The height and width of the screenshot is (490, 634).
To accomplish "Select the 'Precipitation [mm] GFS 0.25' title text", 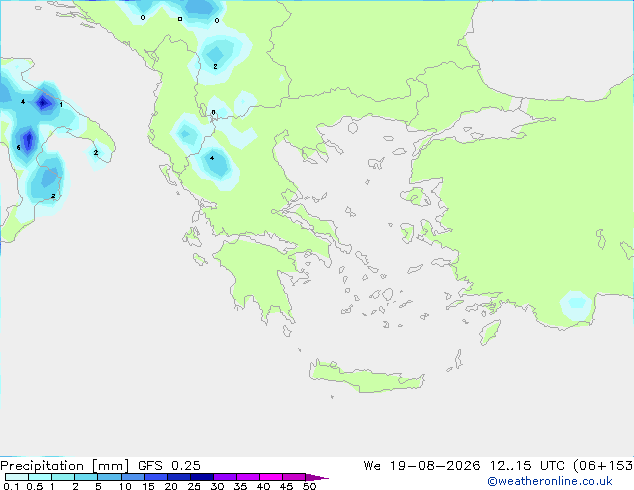I will tap(100, 466).
